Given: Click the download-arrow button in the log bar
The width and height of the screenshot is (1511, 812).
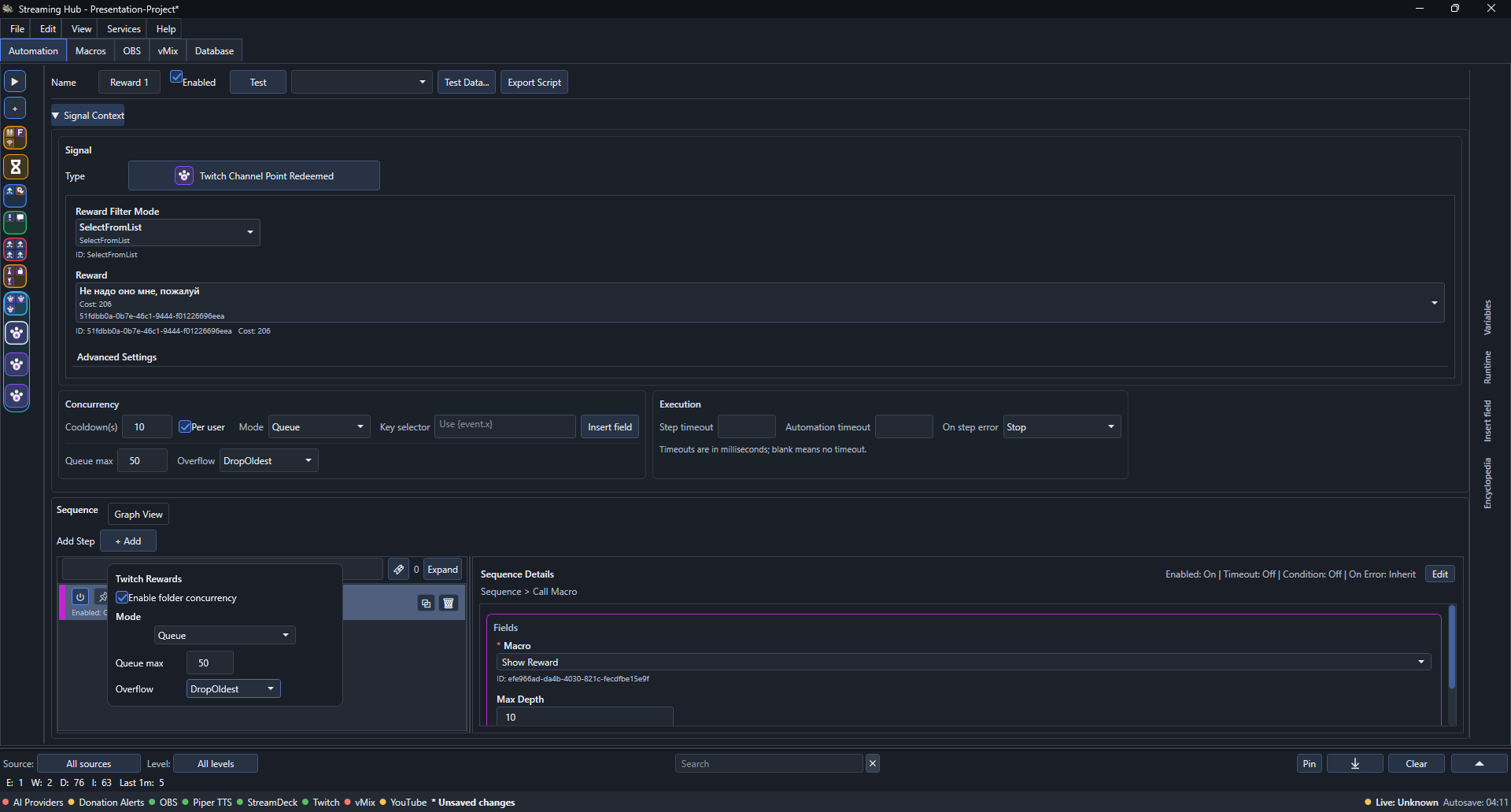Looking at the screenshot, I should click(1355, 763).
